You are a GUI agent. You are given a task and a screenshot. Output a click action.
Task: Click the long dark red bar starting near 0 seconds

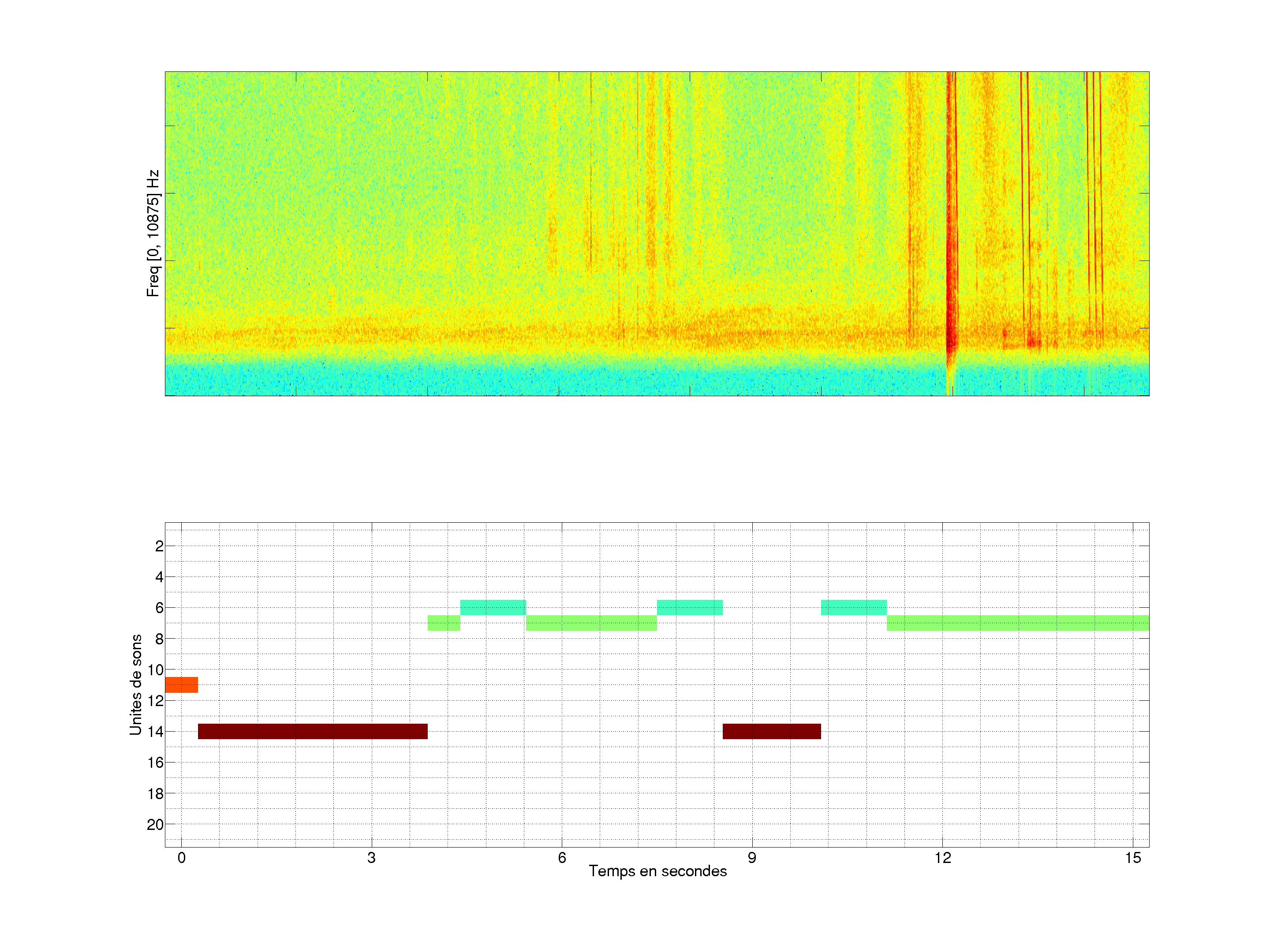(312, 731)
